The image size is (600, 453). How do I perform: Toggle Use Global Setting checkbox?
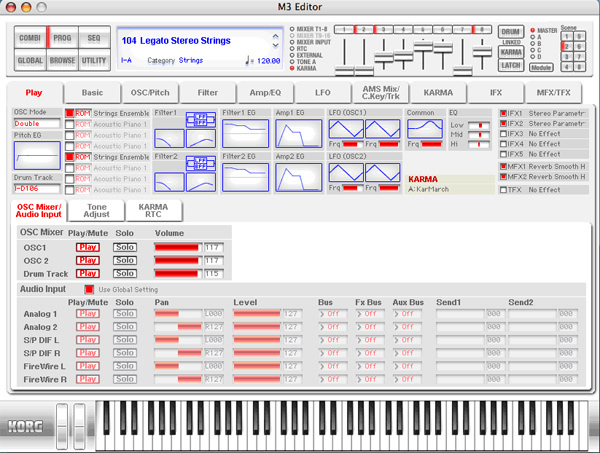[89, 289]
